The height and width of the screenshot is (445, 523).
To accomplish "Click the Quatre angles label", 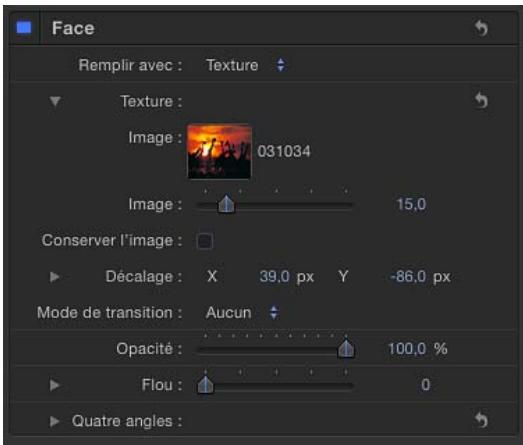I will [127, 421].
